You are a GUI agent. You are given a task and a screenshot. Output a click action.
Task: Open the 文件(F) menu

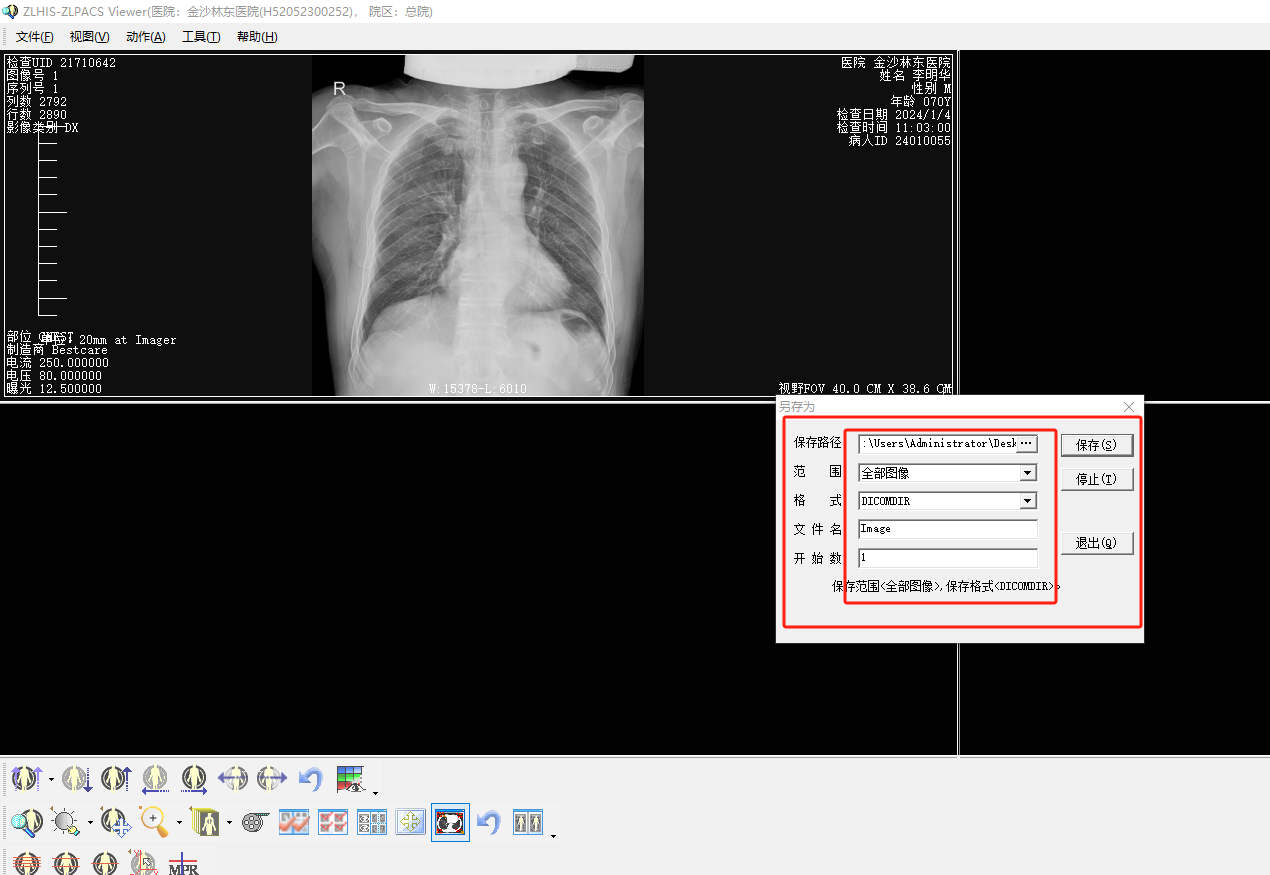[34, 37]
